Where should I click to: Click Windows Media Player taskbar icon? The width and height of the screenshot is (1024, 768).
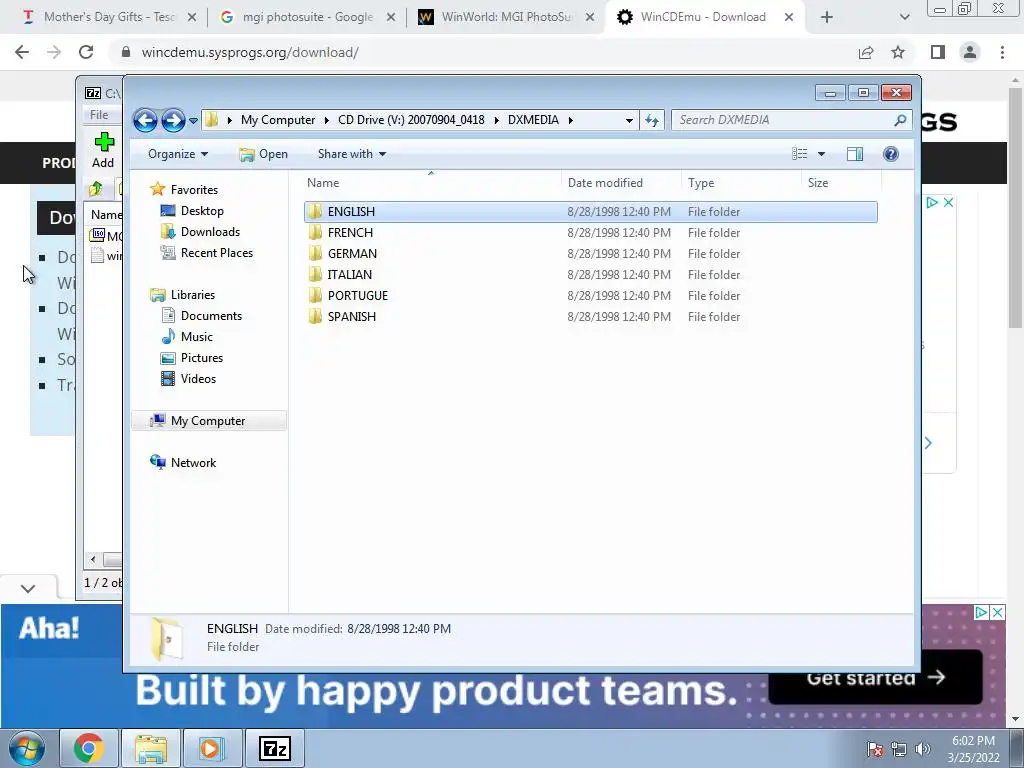pos(211,748)
